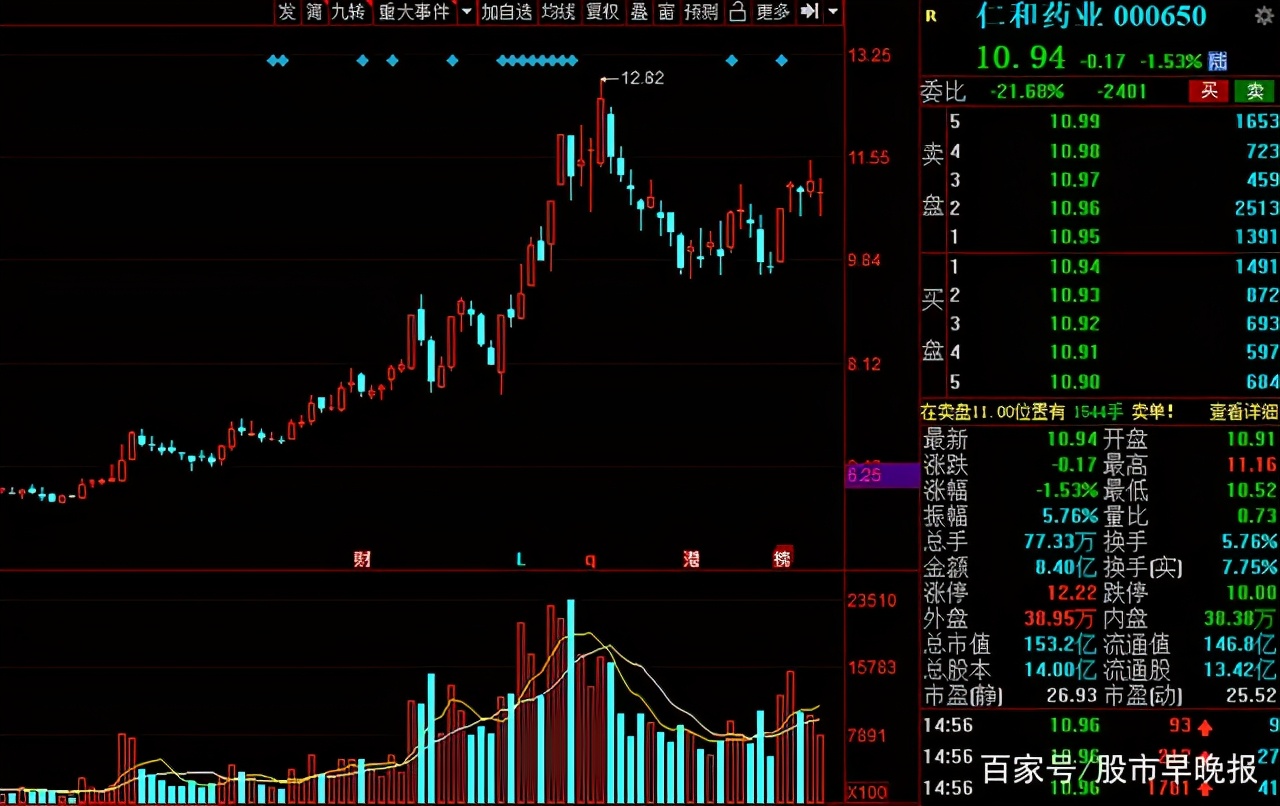Click the 最高 11.16 value
1280x806 pixels.
click(1252, 465)
